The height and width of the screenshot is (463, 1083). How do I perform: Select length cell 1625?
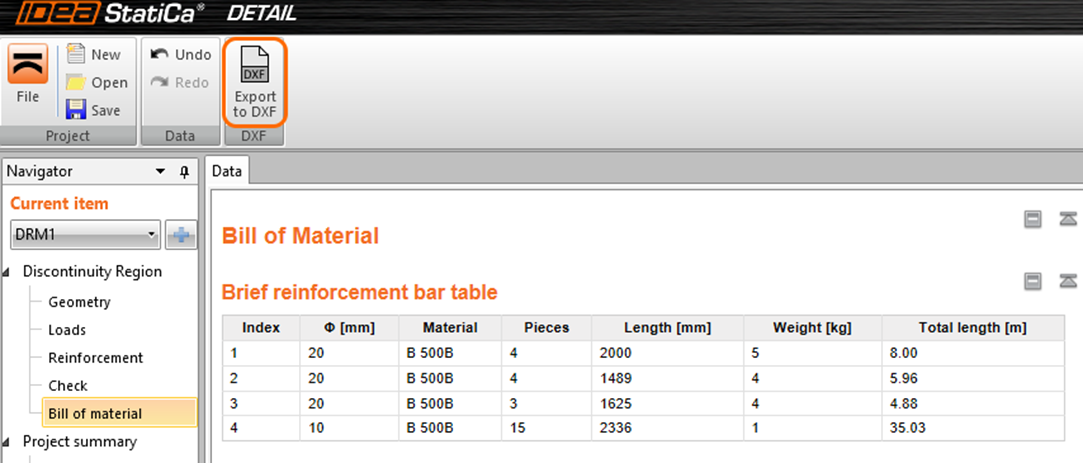point(667,403)
